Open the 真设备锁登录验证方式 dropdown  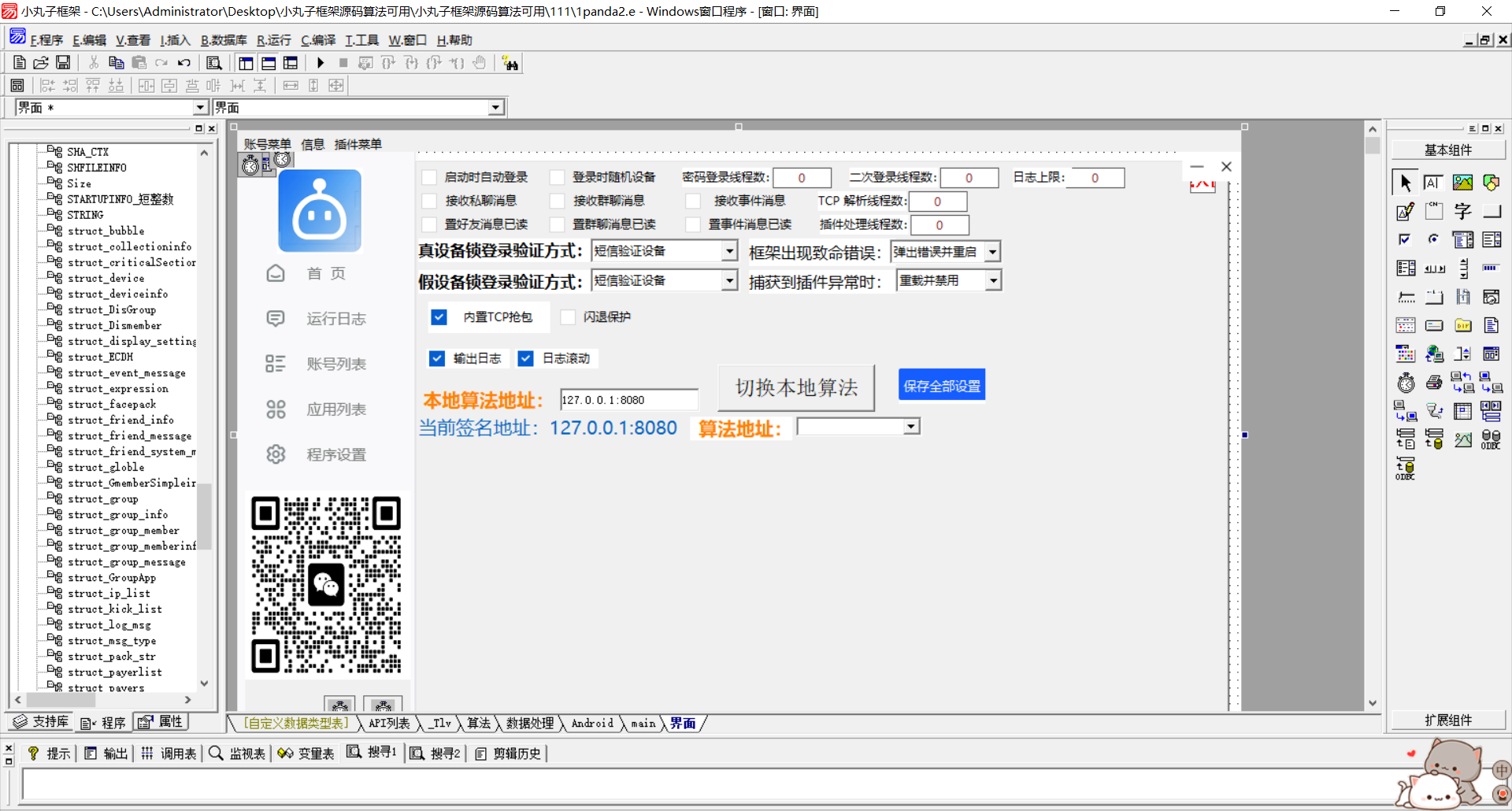click(x=729, y=251)
